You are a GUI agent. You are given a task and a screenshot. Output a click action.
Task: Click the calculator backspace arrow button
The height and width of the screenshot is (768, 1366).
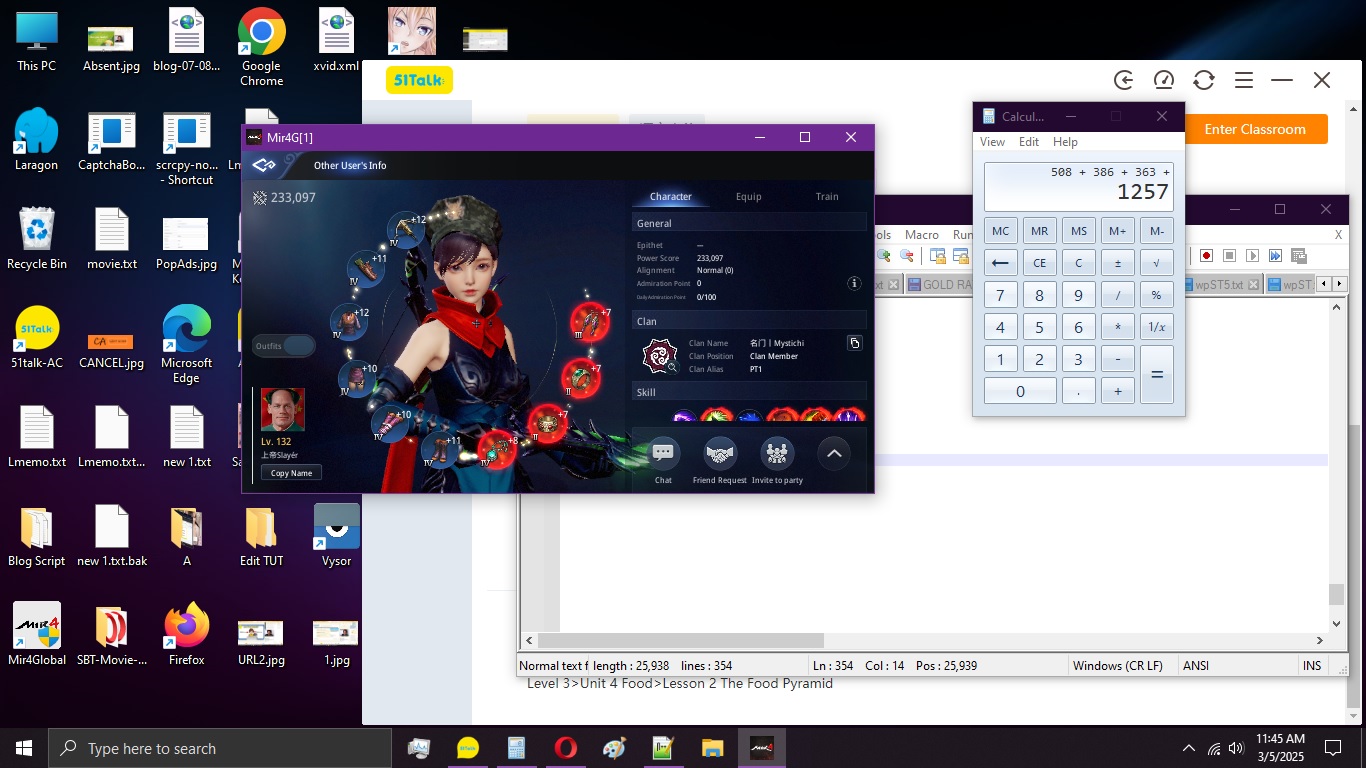pyautogui.click(x=1000, y=263)
